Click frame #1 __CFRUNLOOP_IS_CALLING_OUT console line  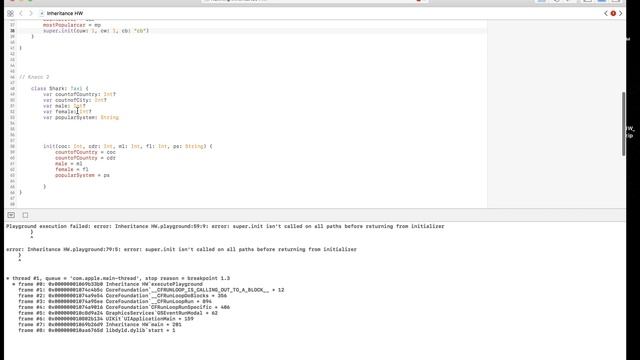[x=151, y=290]
